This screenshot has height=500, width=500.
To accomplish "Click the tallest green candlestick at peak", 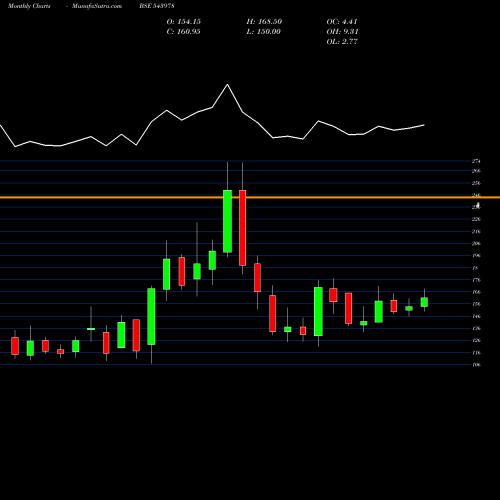I will coord(227,221).
